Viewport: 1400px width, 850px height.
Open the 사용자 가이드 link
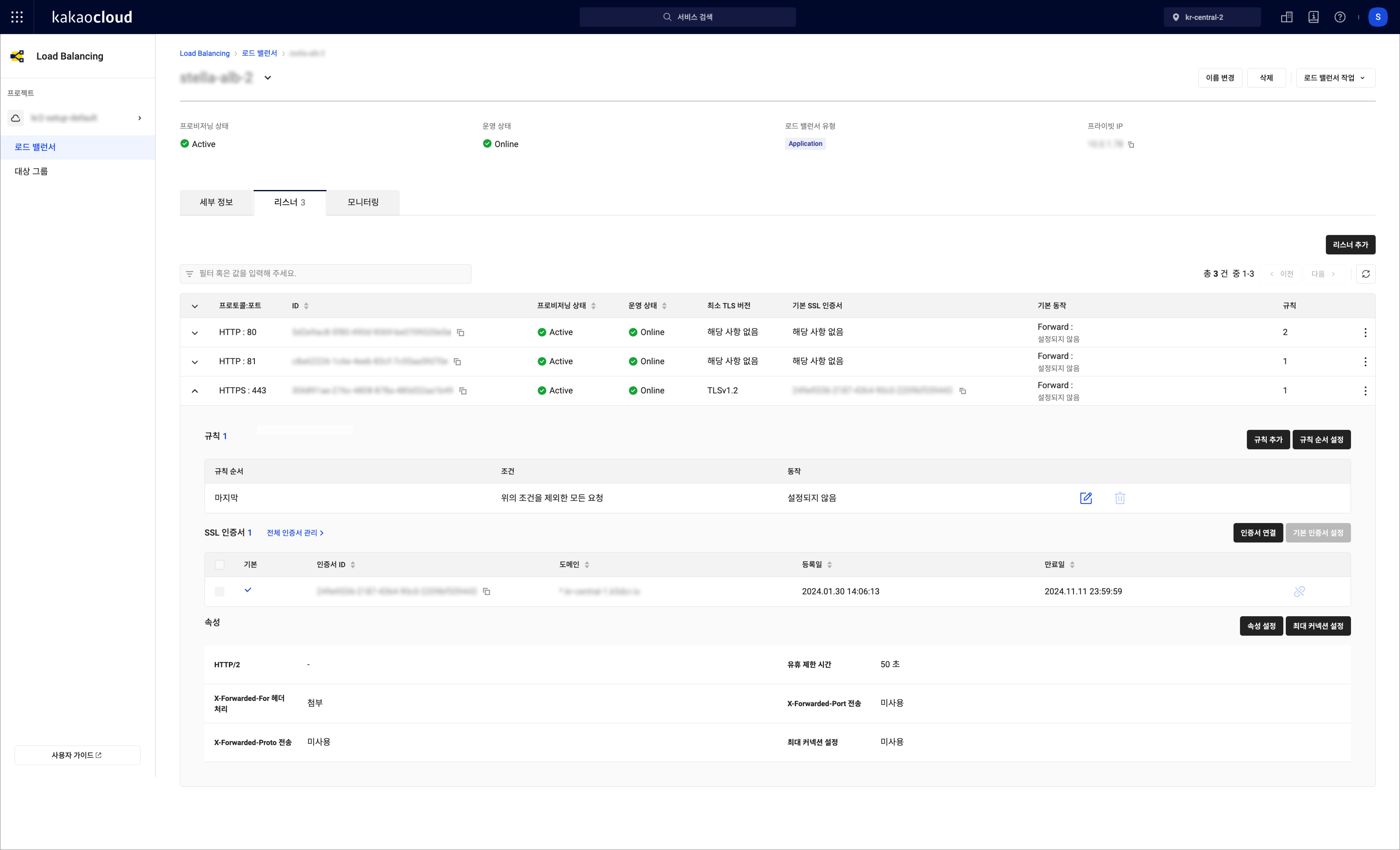(77, 755)
